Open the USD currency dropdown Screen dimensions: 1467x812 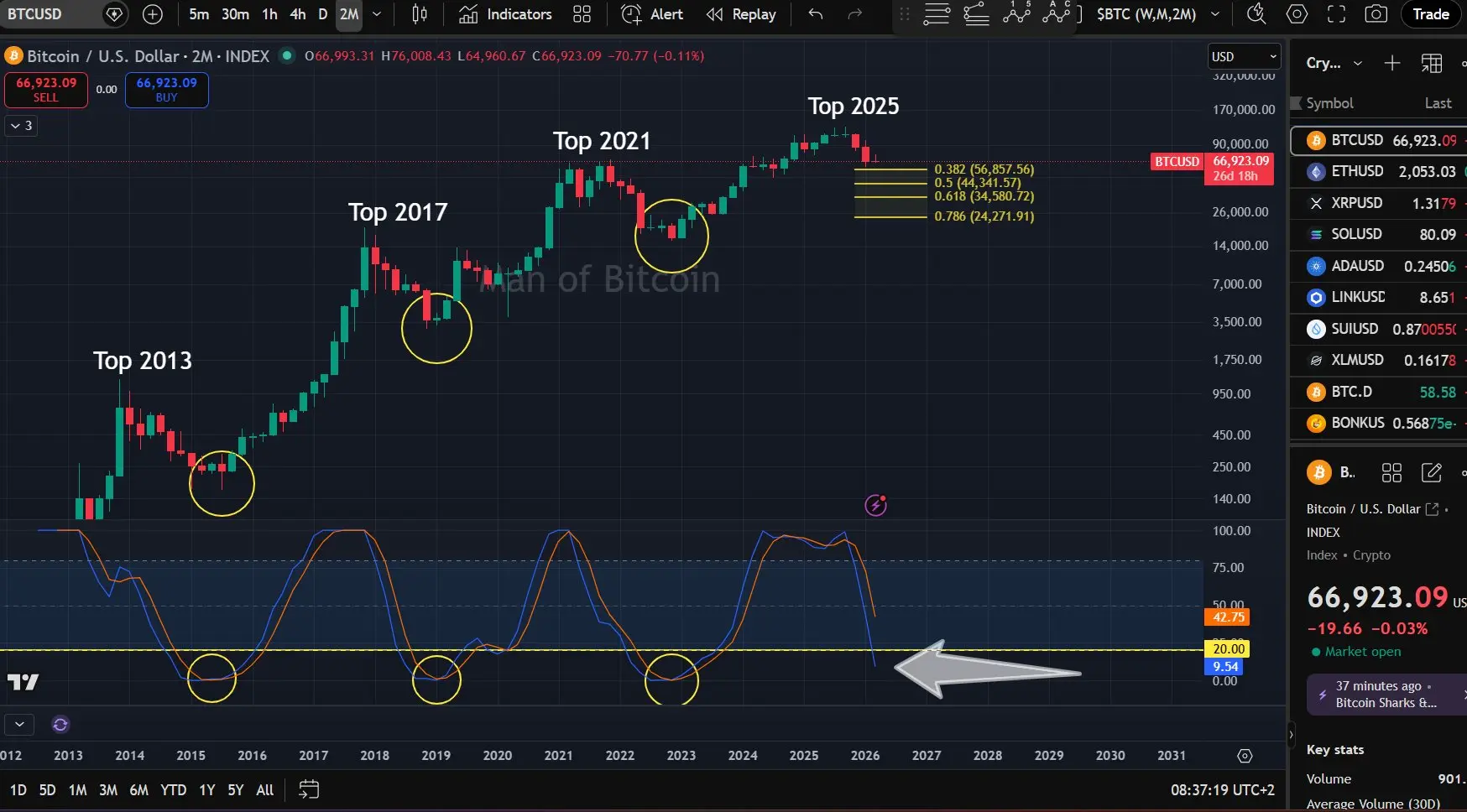click(x=1244, y=56)
